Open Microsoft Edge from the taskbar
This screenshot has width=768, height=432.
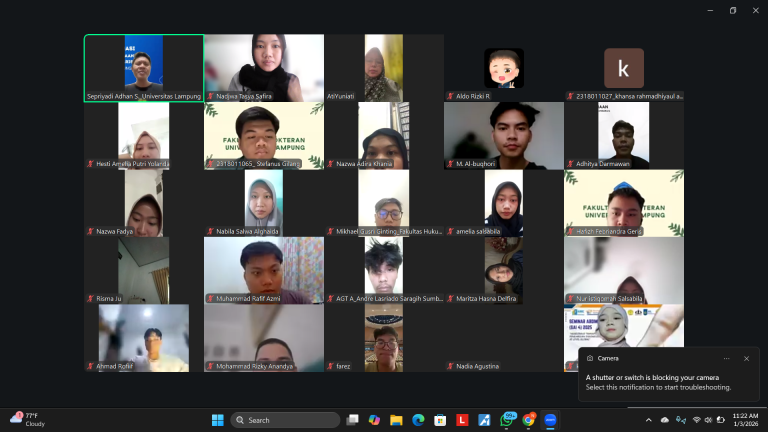tap(418, 420)
